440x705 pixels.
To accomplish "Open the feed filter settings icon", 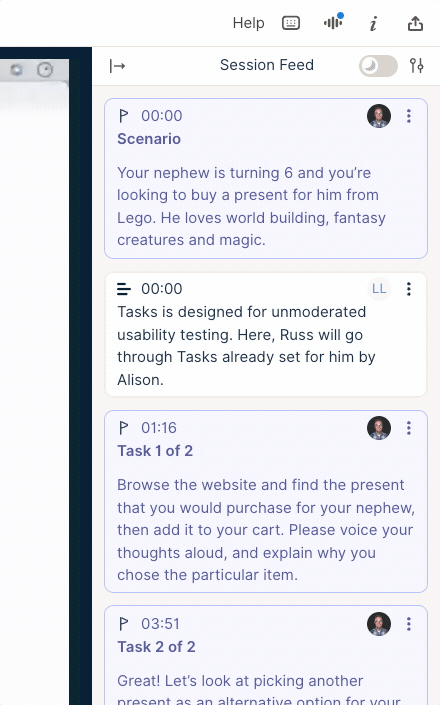I will 417,66.
